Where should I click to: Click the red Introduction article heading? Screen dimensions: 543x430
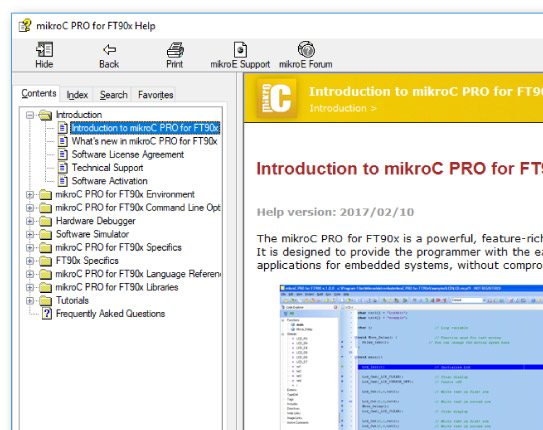(x=399, y=169)
